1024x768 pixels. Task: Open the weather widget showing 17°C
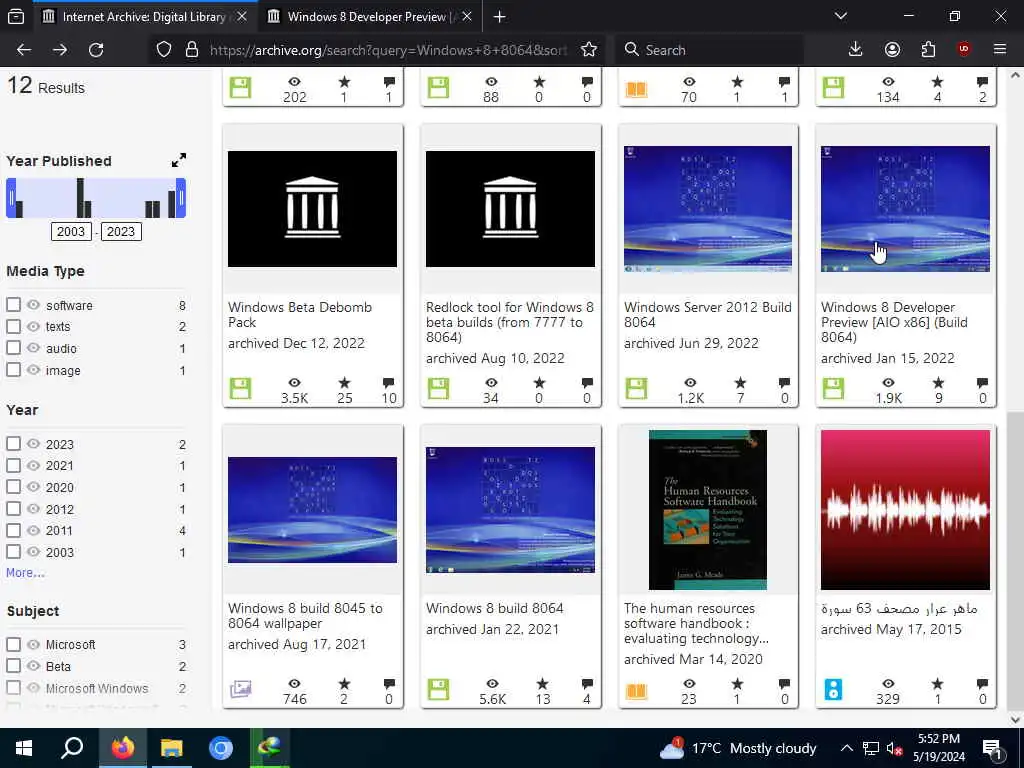[738, 748]
